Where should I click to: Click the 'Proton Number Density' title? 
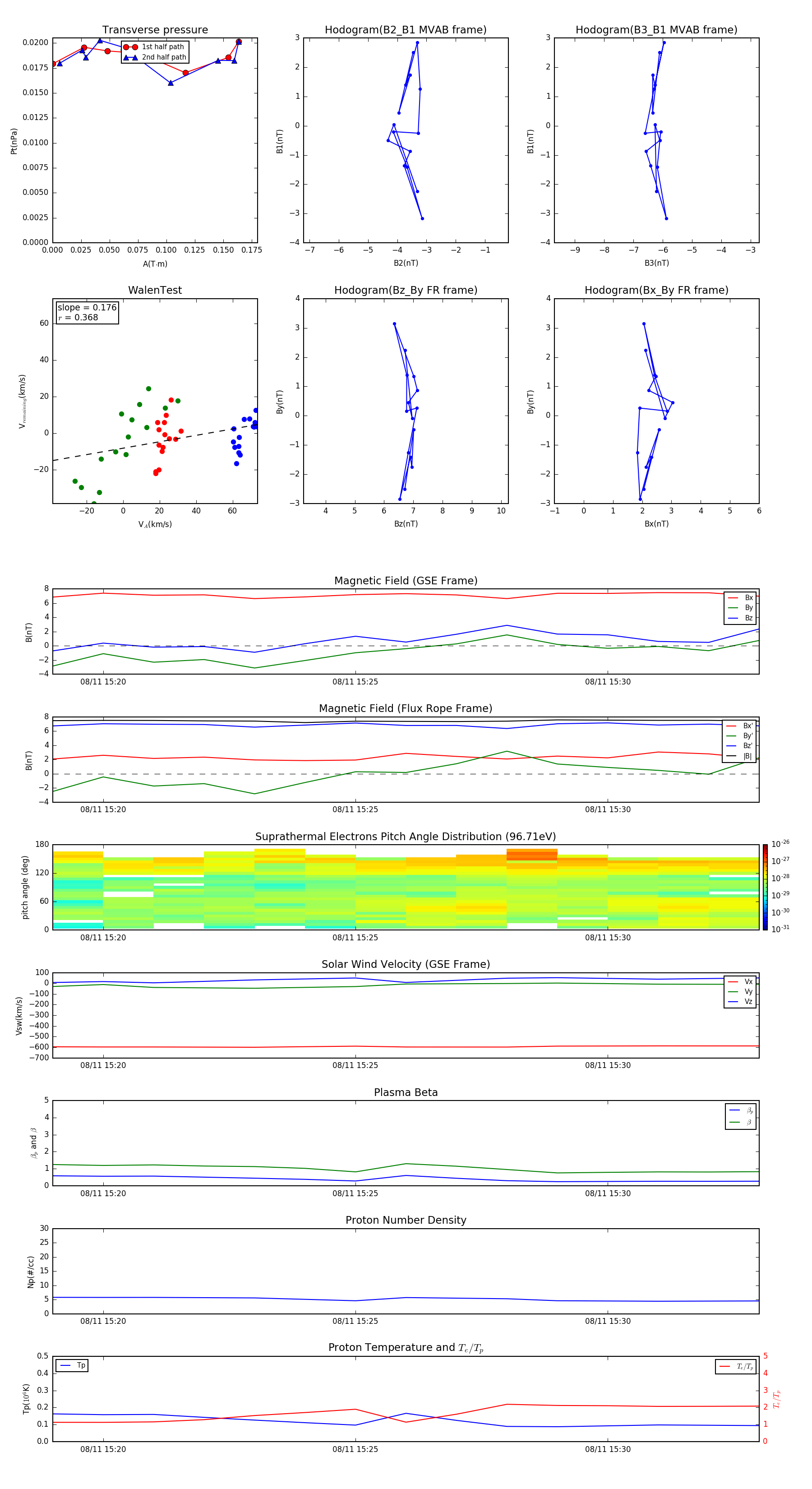(x=406, y=1220)
